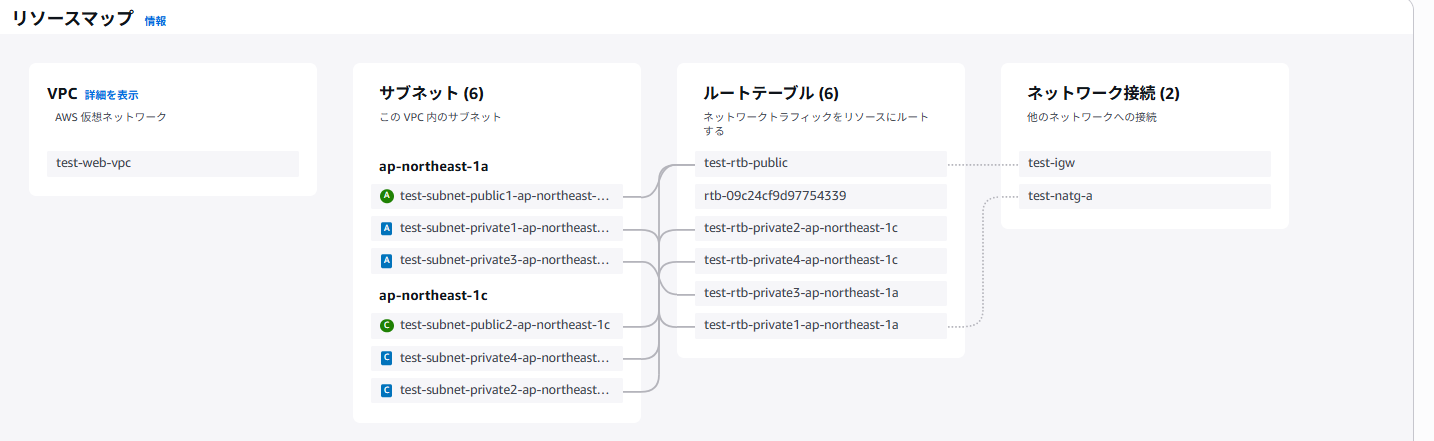Click the blue C icon beside test-subnet-private4

click(387, 358)
